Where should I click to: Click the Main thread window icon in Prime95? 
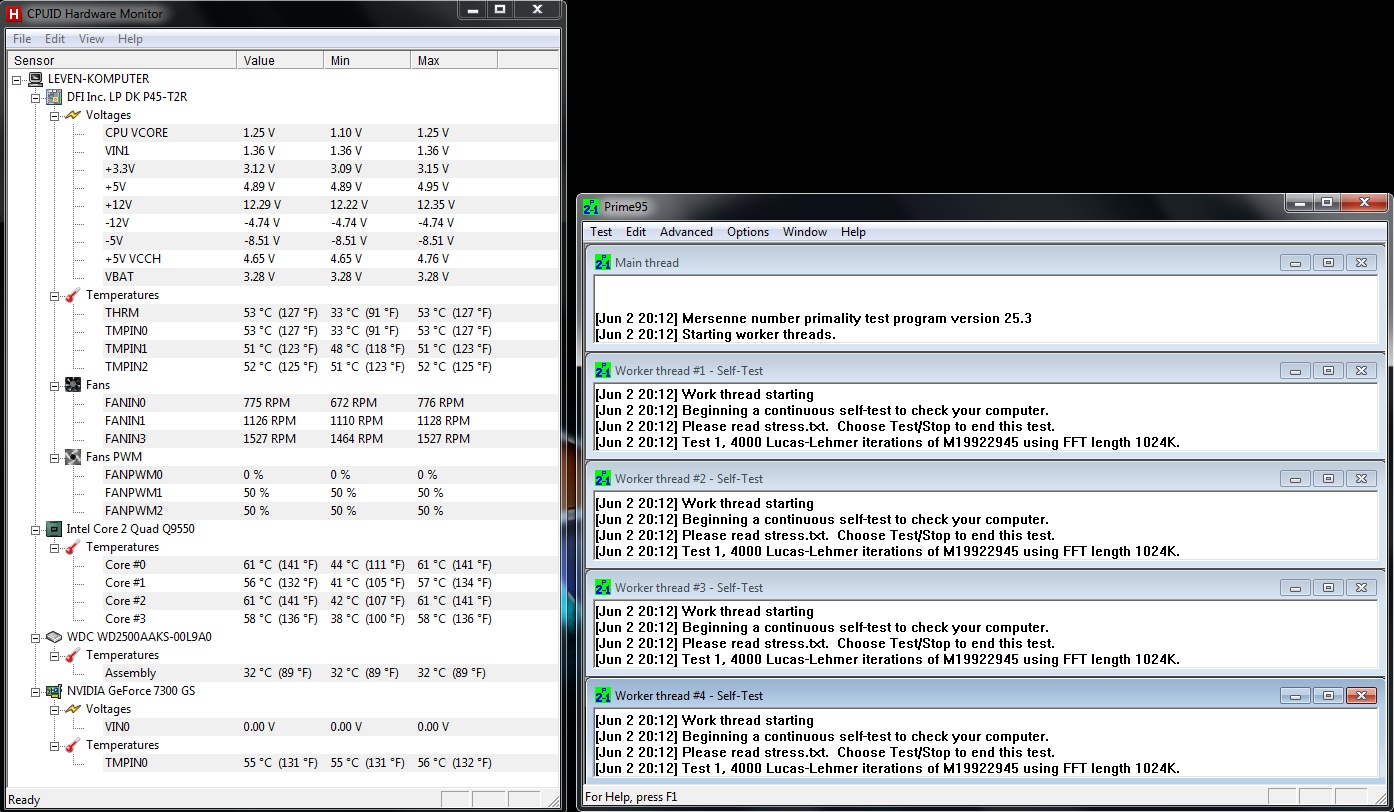pos(602,262)
